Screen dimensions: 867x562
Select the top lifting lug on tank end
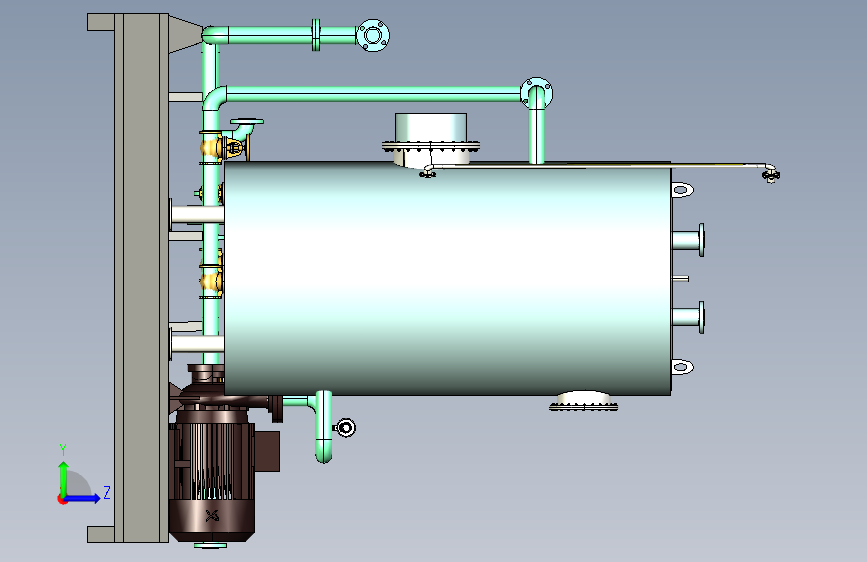[x=682, y=190]
